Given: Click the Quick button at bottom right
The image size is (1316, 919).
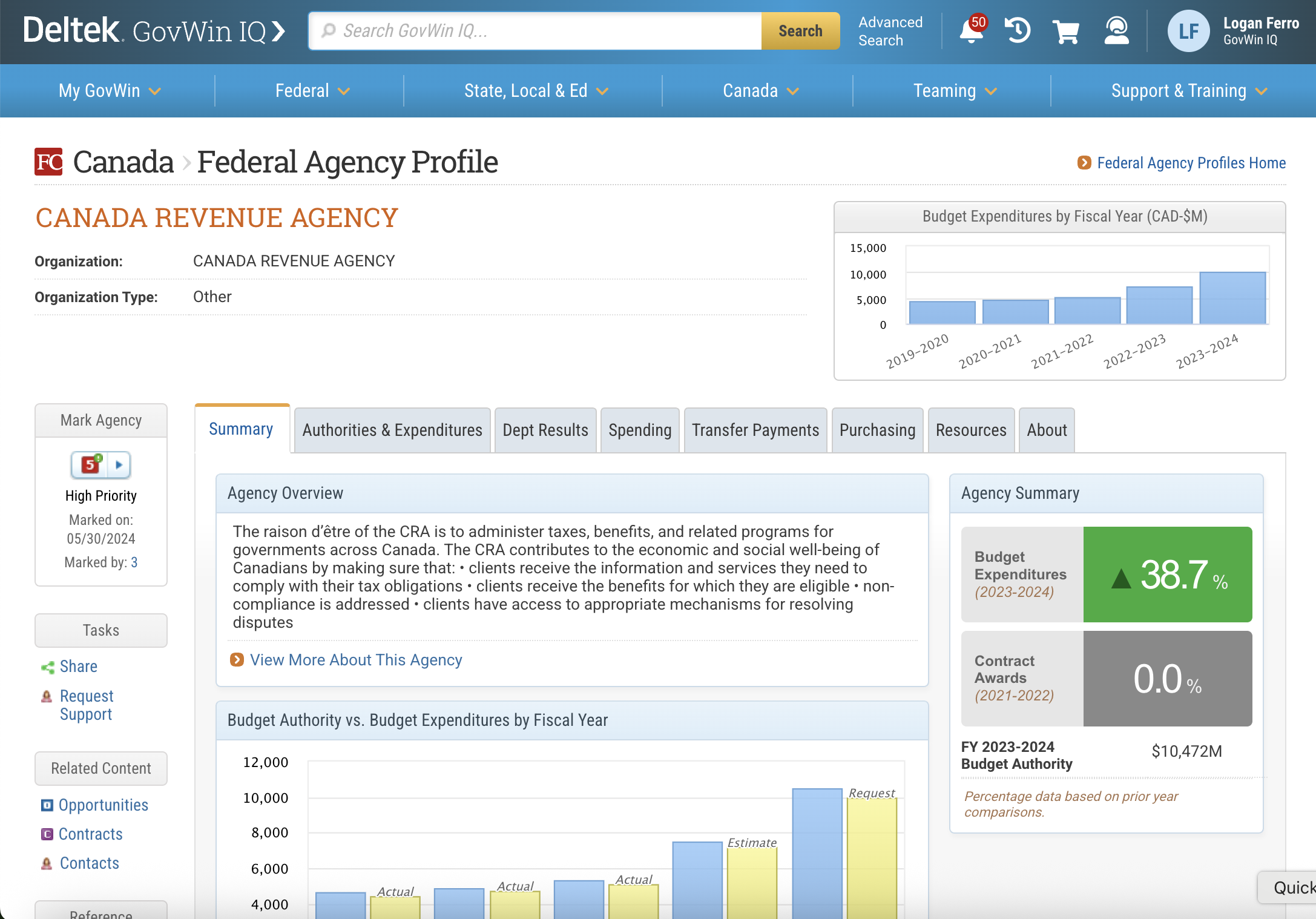Looking at the screenshot, I should (x=1288, y=888).
